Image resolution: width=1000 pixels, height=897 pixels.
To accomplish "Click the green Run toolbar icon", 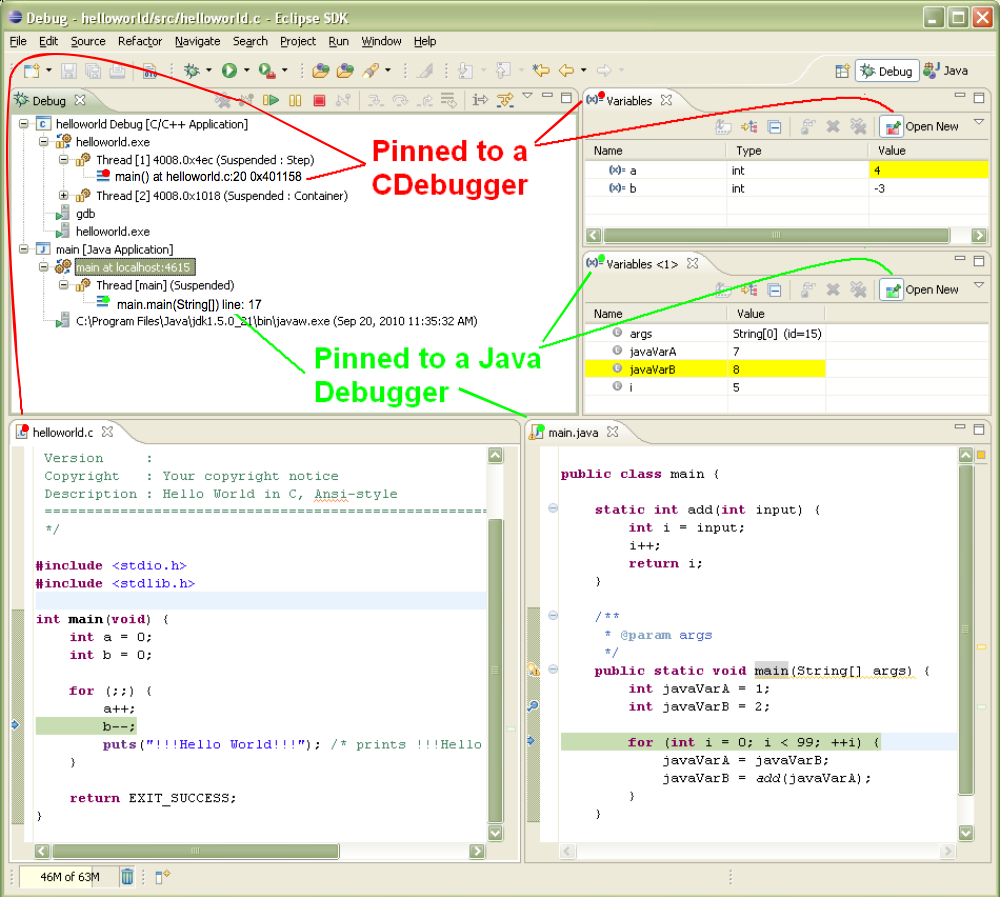I will pos(230,70).
